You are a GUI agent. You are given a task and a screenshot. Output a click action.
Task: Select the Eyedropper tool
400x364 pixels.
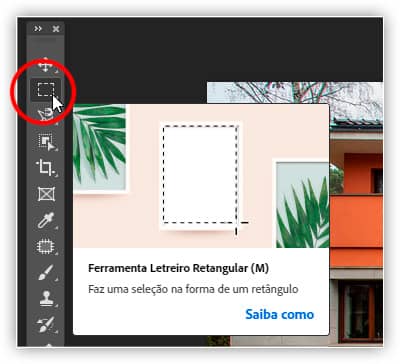coord(46,220)
